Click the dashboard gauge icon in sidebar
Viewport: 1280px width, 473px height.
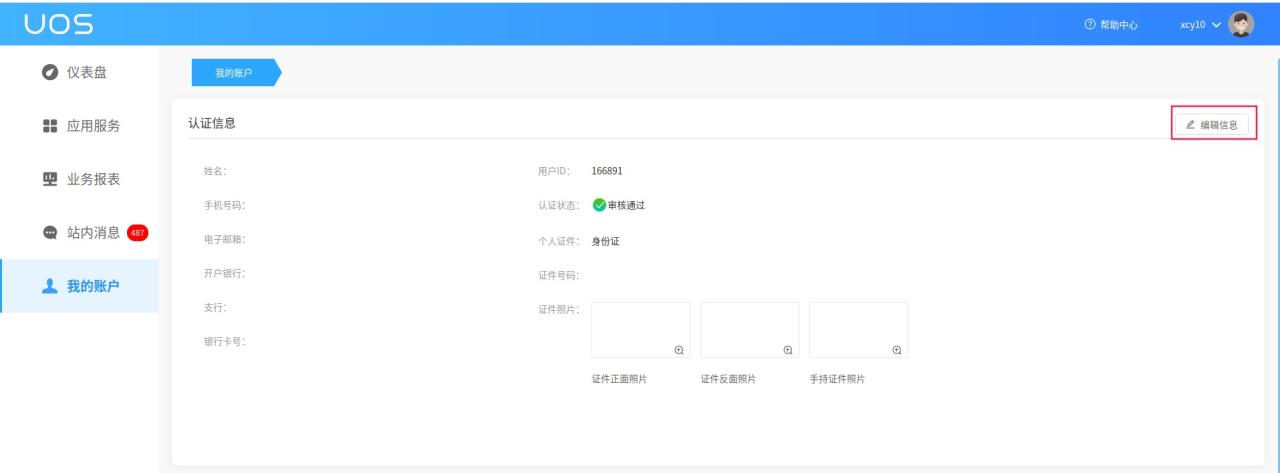pyautogui.click(x=50, y=72)
